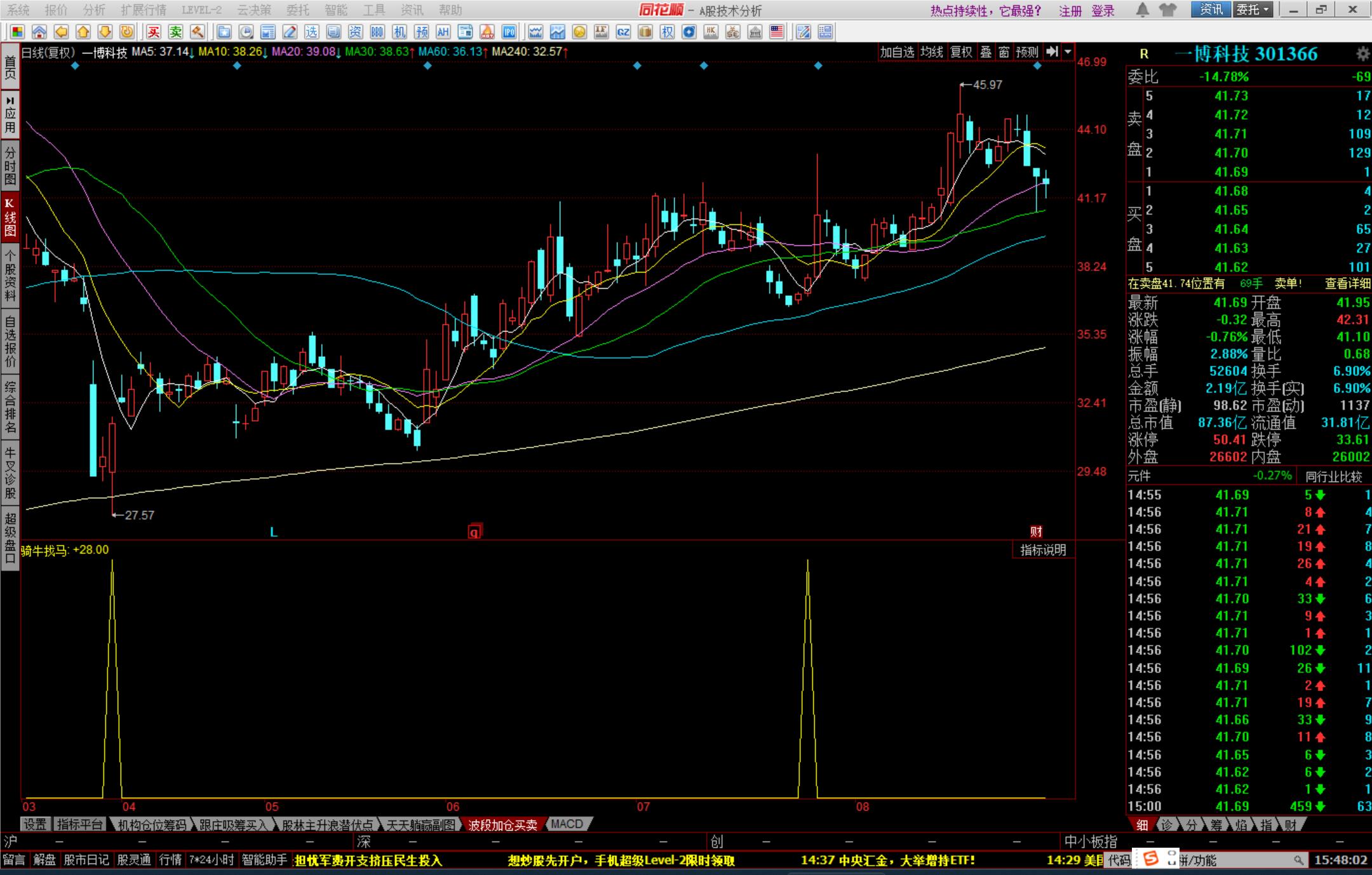Toggle 均线 moving average display
The height and width of the screenshot is (875, 1372).
tap(932, 52)
